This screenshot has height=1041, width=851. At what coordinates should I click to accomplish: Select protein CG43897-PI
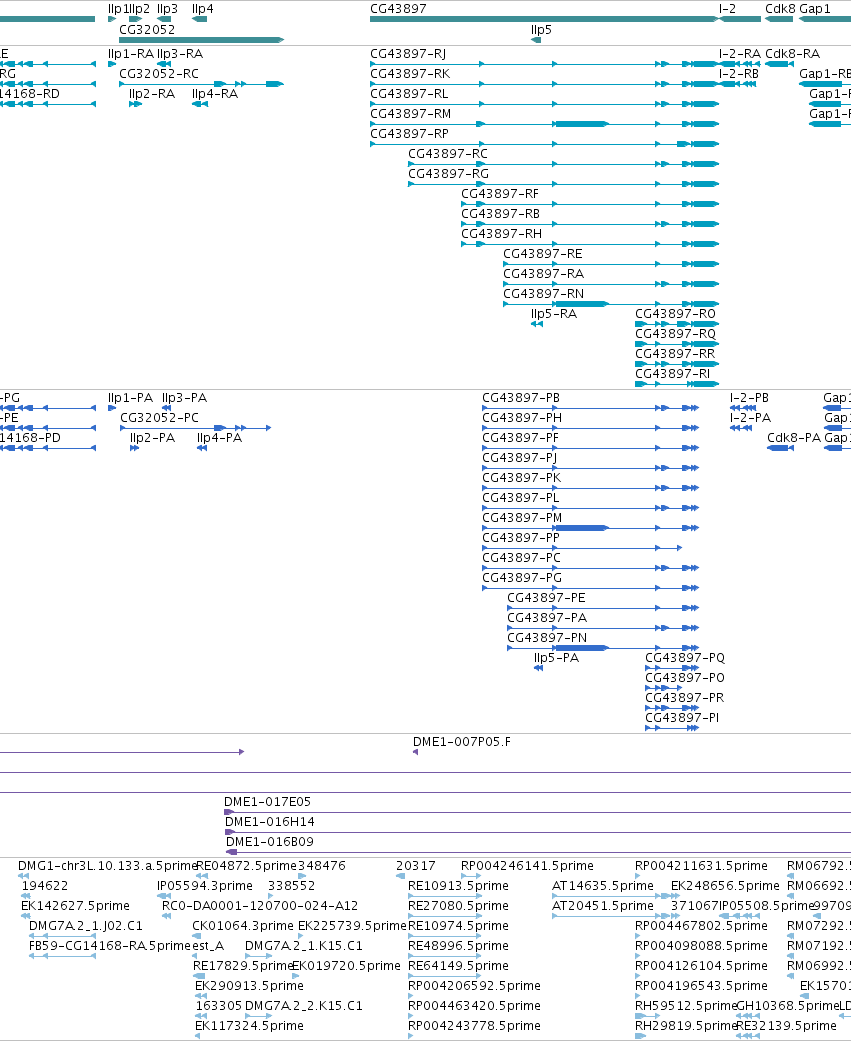click(672, 728)
